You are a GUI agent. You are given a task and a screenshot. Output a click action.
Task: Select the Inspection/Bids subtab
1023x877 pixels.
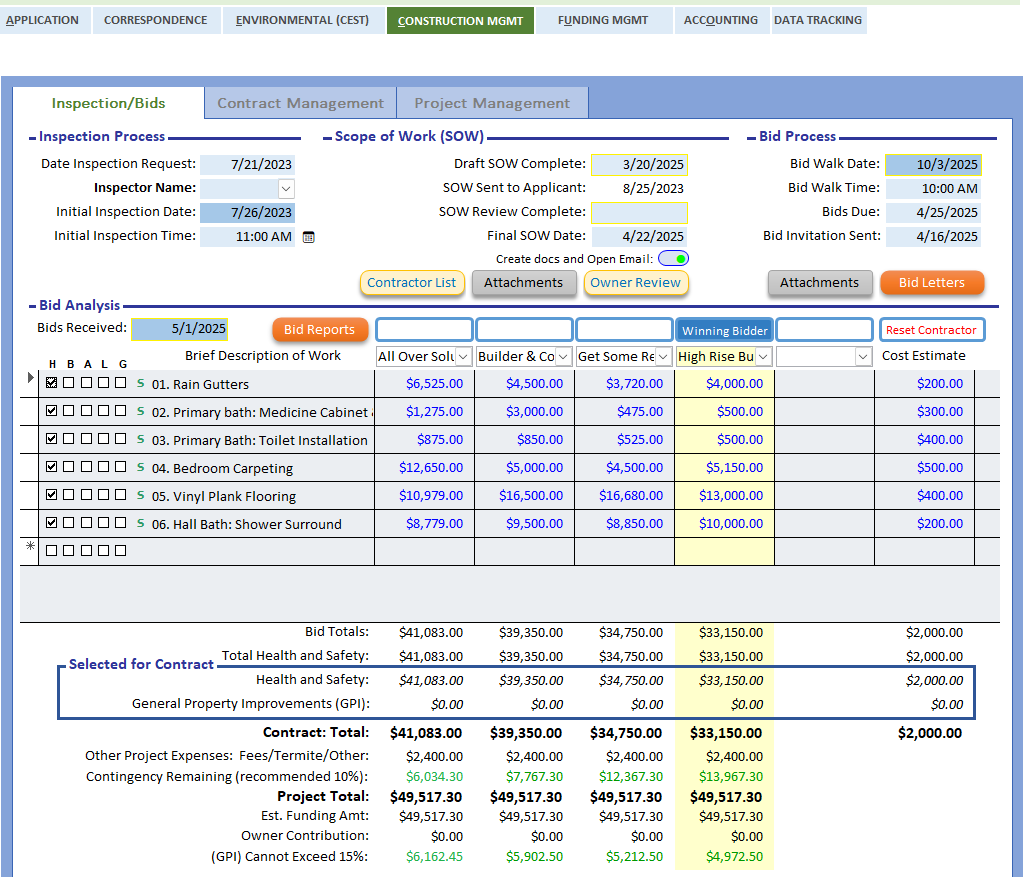(108, 103)
